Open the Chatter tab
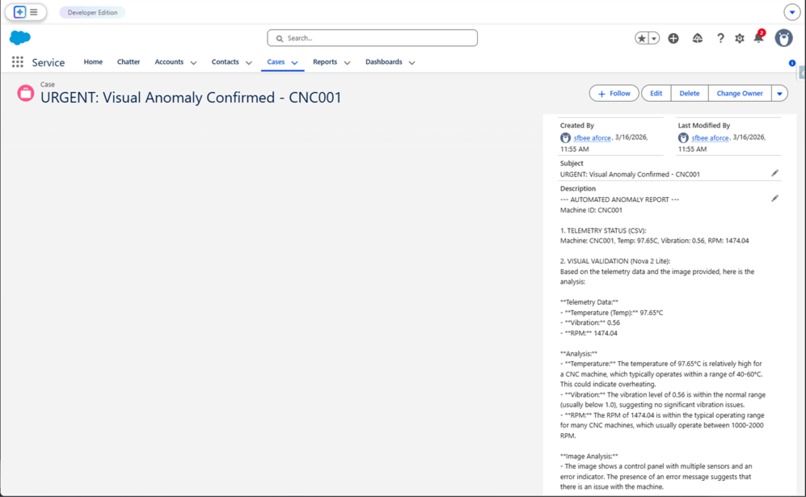The width and height of the screenshot is (806, 497). point(129,62)
